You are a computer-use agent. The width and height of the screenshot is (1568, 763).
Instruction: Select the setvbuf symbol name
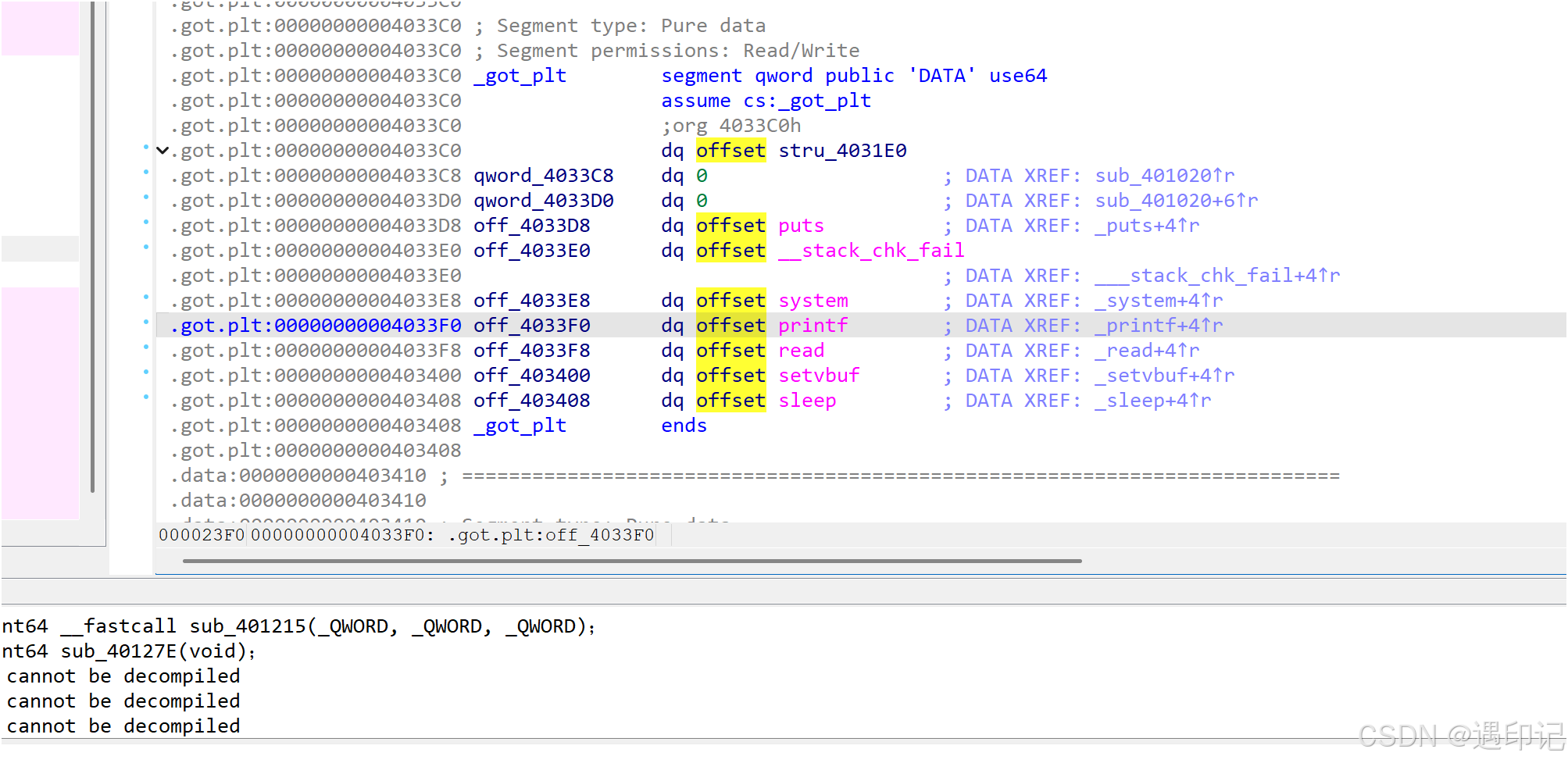[x=818, y=376]
